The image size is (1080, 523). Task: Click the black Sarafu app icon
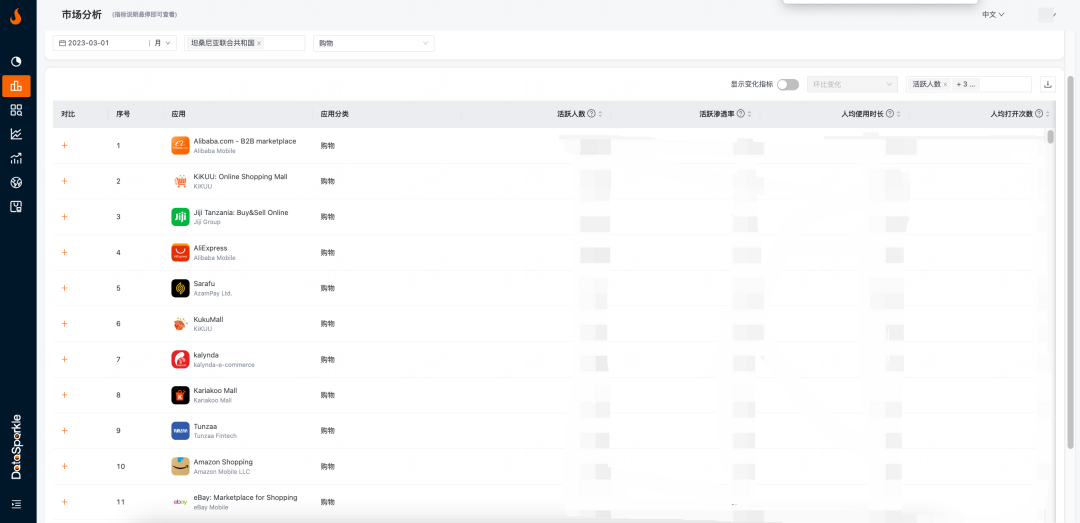pos(180,288)
